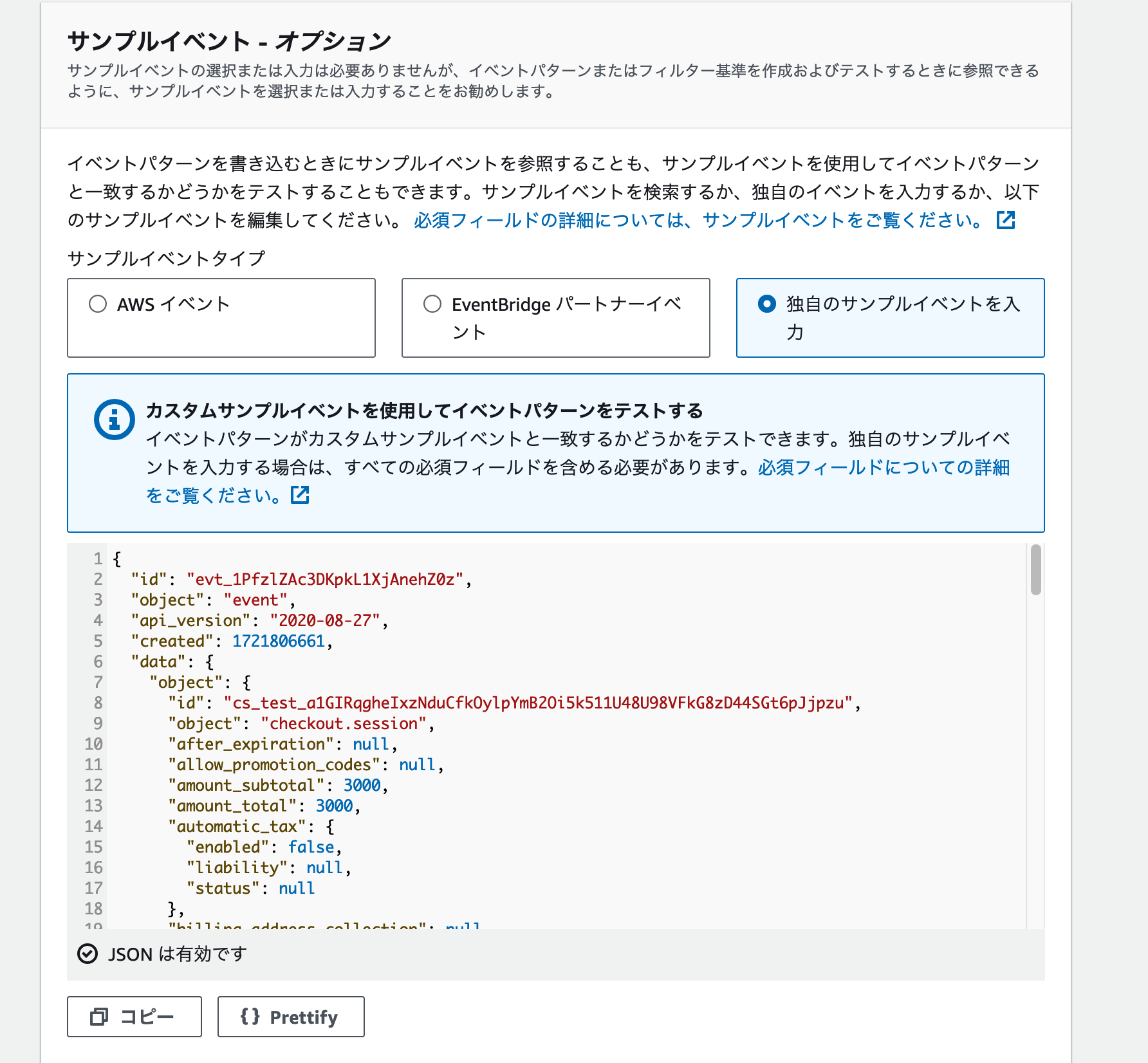Image resolution: width=1148 pixels, height=1063 pixels.
Task: Click the "status": null line 17
Action: tap(251, 888)
